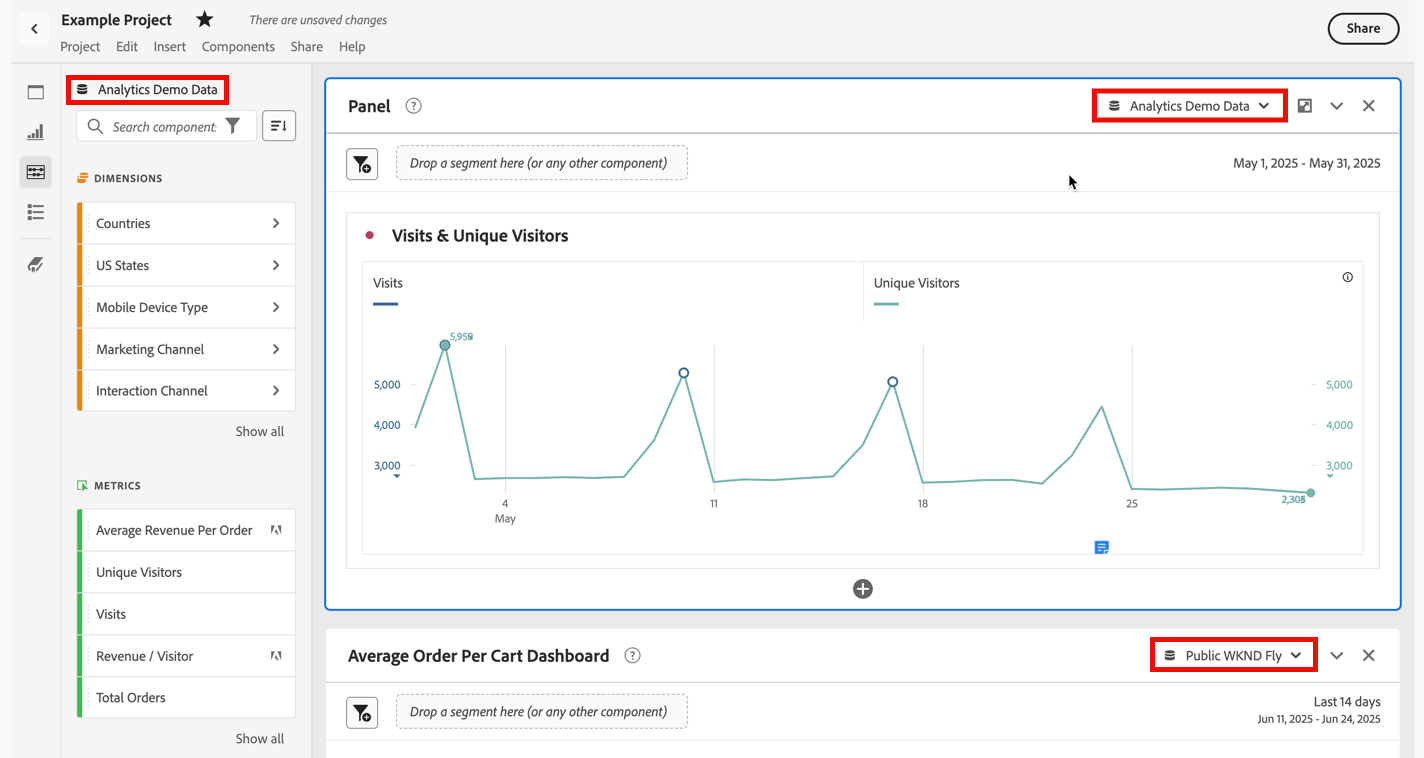Click the segment filter icon in first panel

[362, 164]
